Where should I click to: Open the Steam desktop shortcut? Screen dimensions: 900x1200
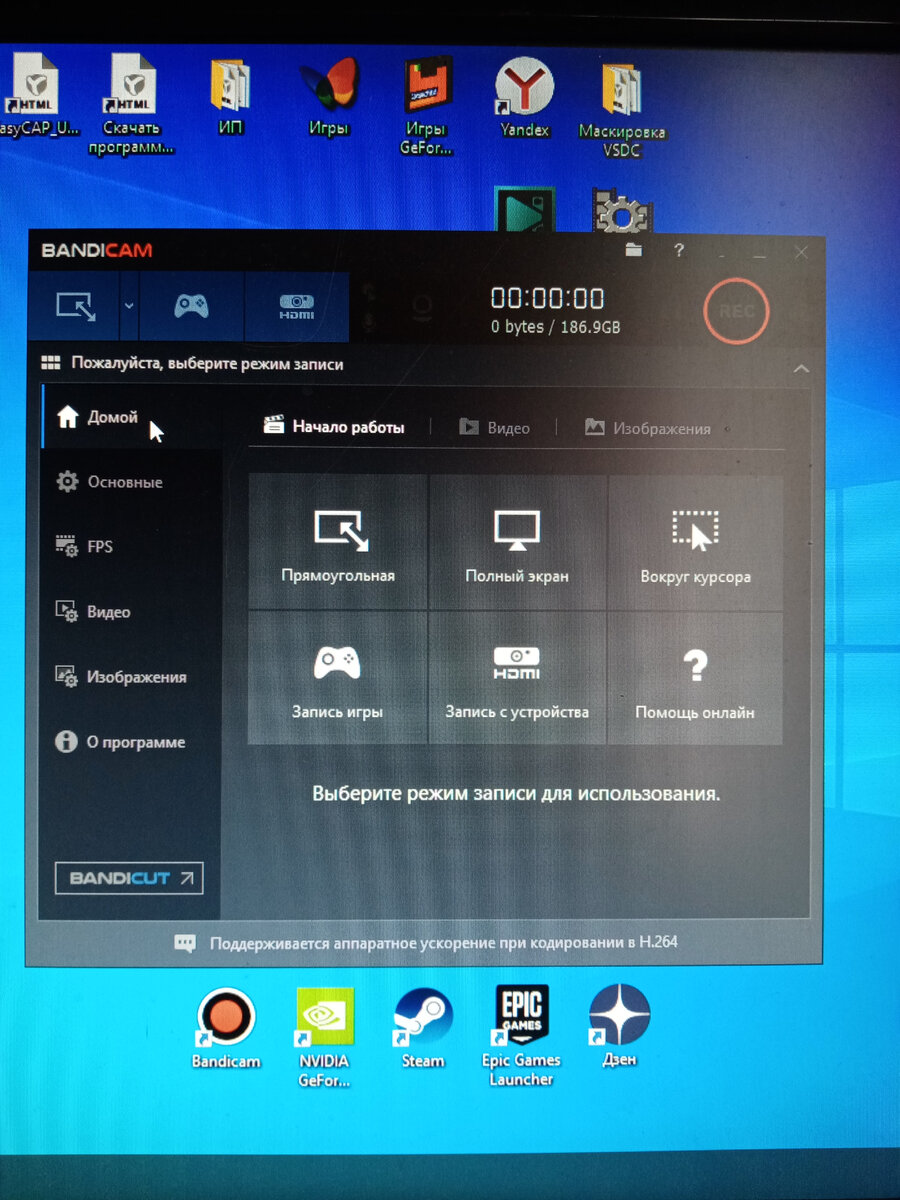423,1028
